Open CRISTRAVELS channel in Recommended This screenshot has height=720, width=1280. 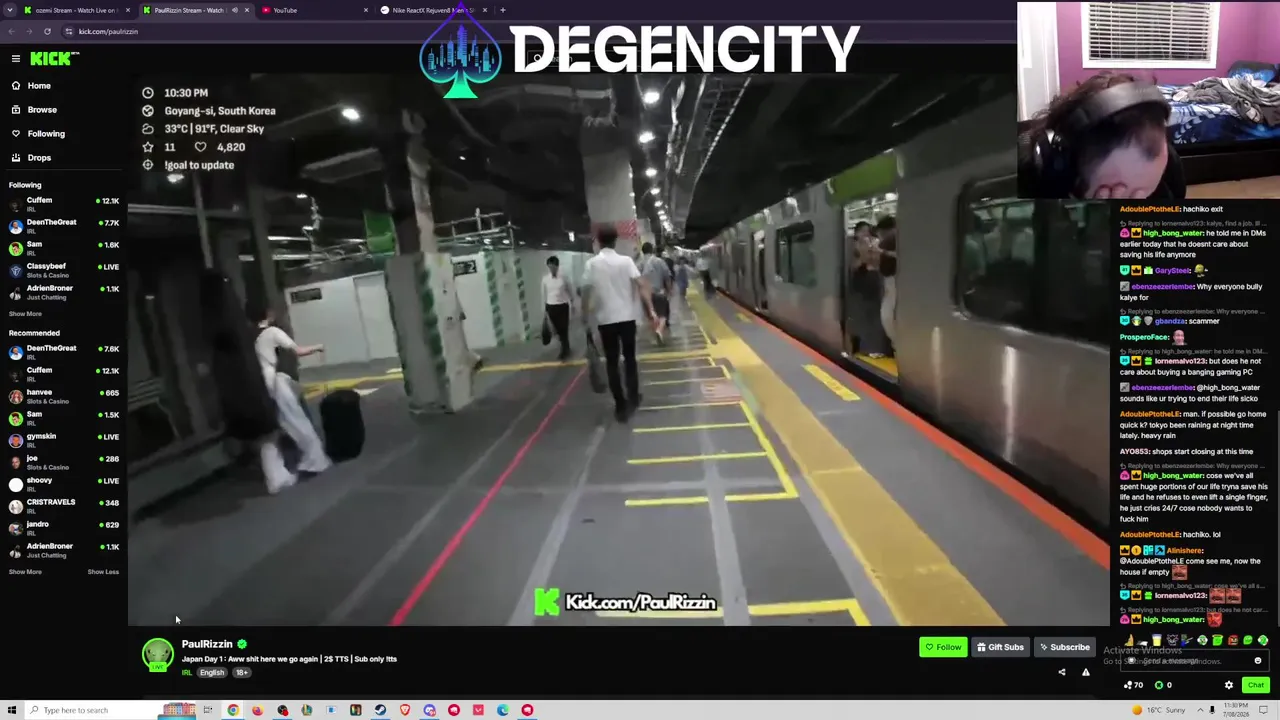point(63,506)
